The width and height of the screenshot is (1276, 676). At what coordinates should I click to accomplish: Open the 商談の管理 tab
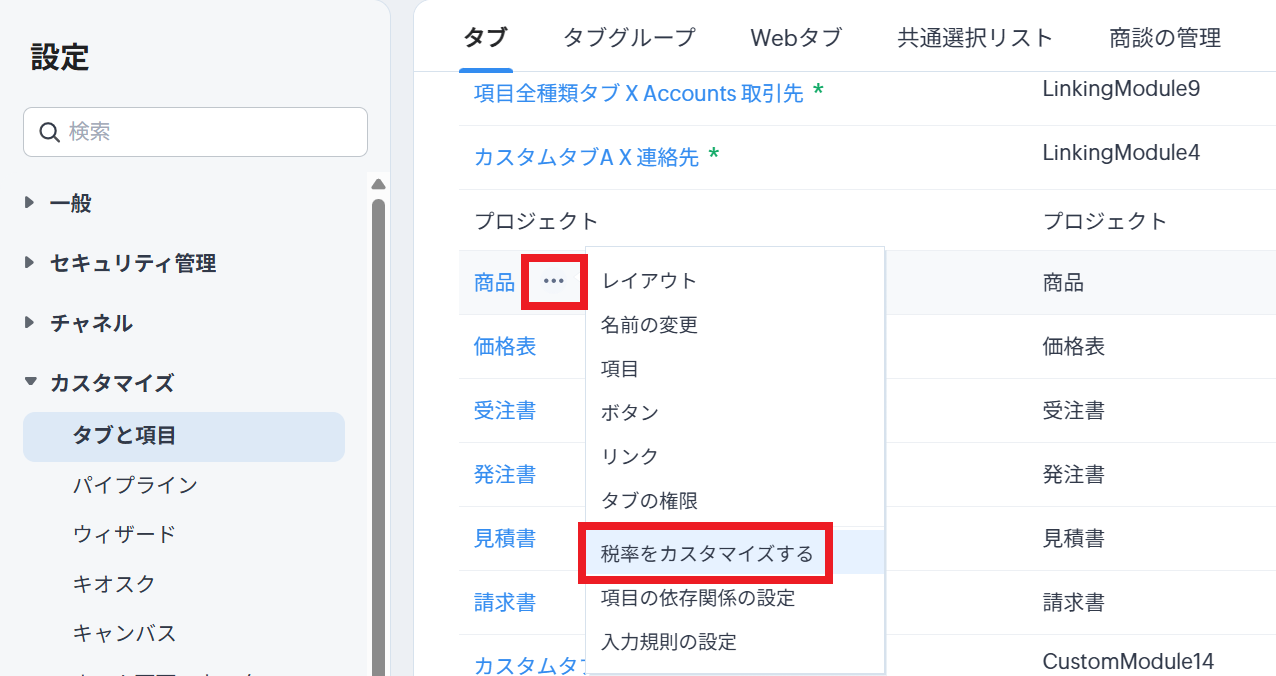tap(1165, 38)
